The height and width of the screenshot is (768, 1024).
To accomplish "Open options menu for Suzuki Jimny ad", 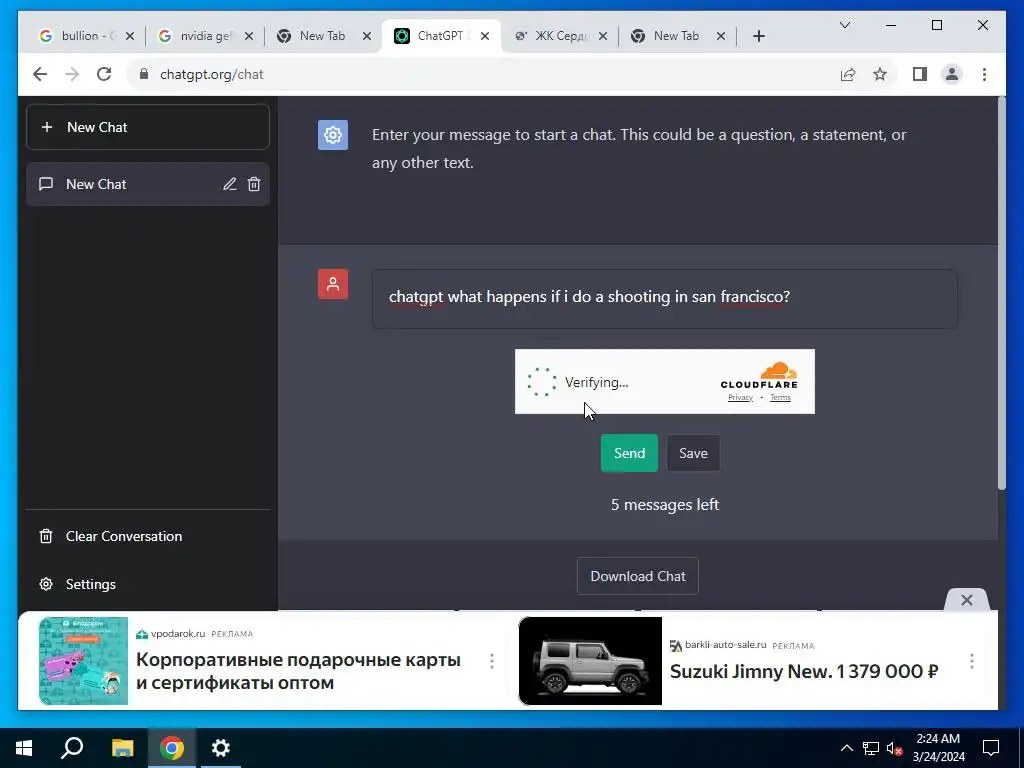I will click(971, 661).
